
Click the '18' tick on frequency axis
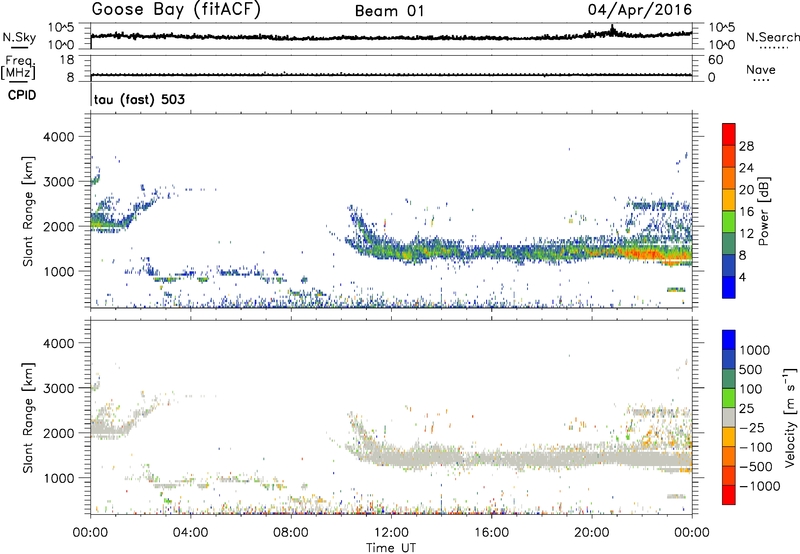tap(67, 60)
